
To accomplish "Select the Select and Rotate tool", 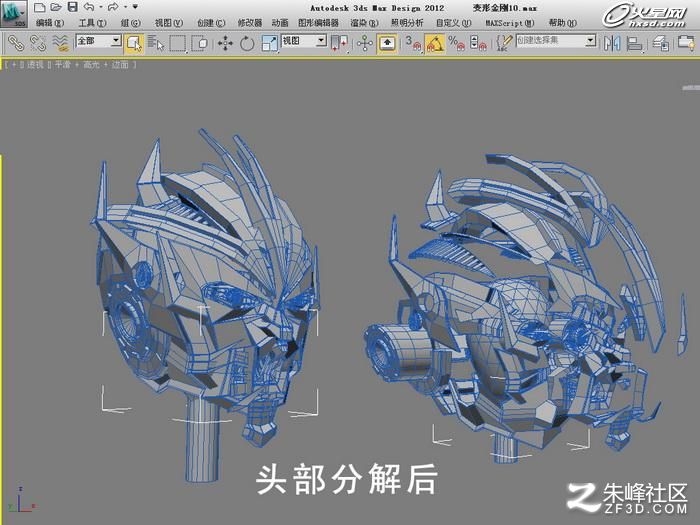I will coord(247,43).
